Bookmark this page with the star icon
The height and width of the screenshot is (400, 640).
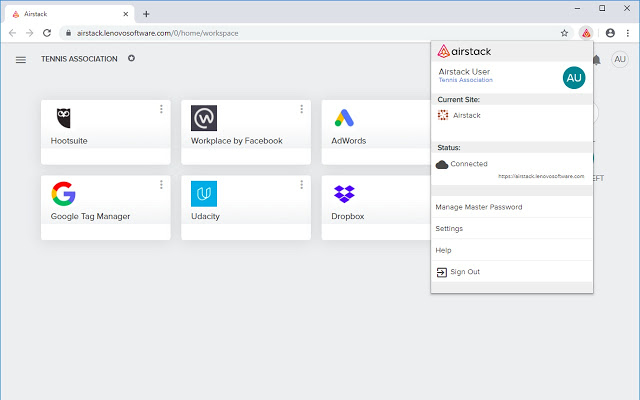pyautogui.click(x=564, y=33)
